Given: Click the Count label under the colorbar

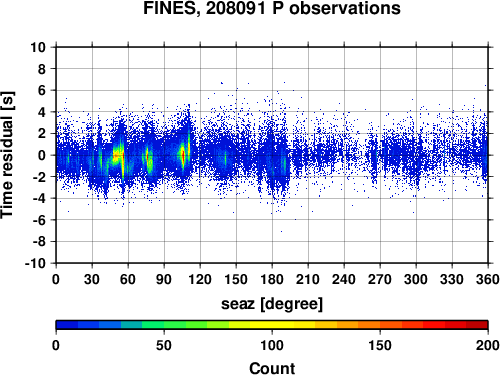Looking at the screenshot, I should tap(272, 368).
